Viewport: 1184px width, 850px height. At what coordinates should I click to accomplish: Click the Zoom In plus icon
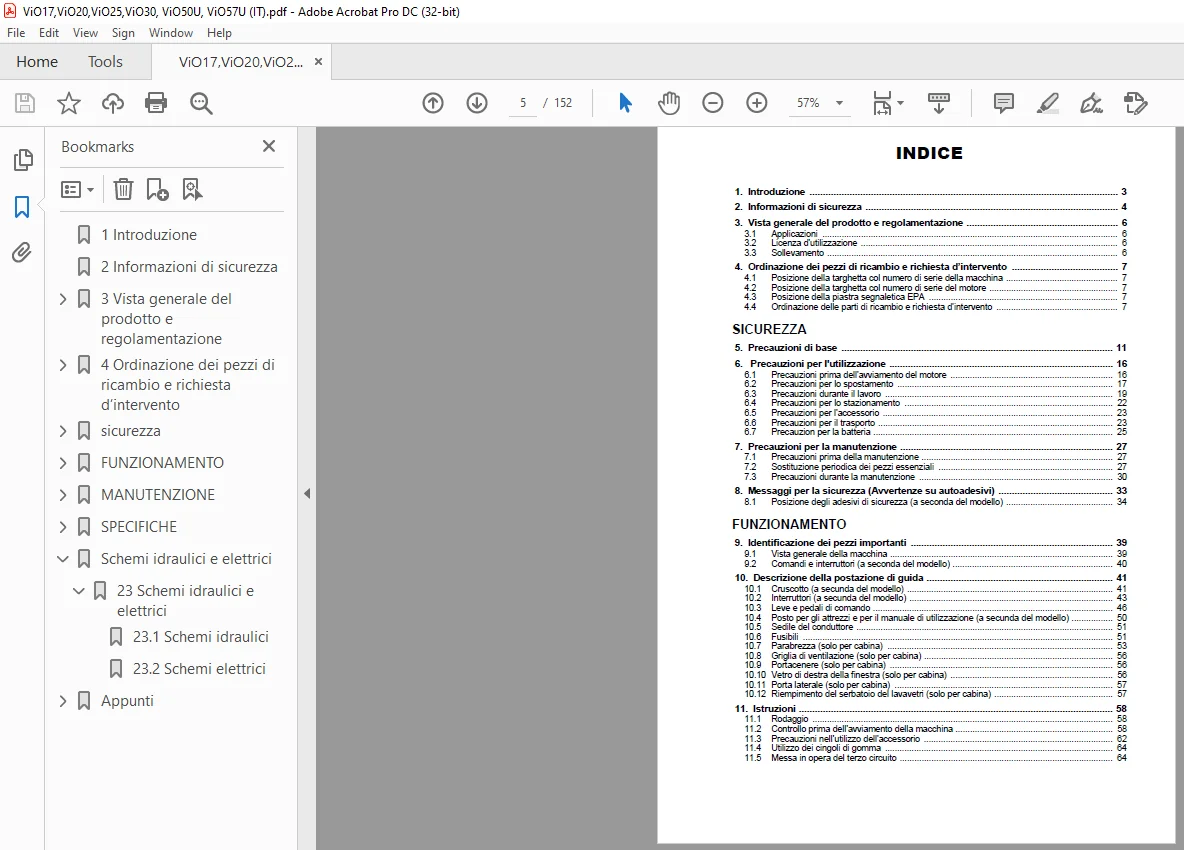(757, 103)
